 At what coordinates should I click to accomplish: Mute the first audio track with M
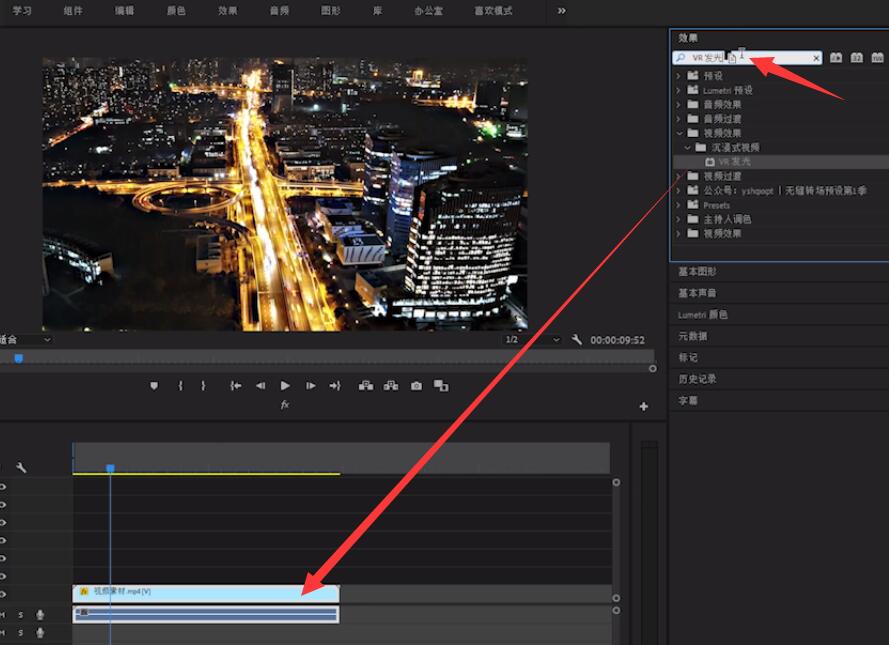coord(3,614)
